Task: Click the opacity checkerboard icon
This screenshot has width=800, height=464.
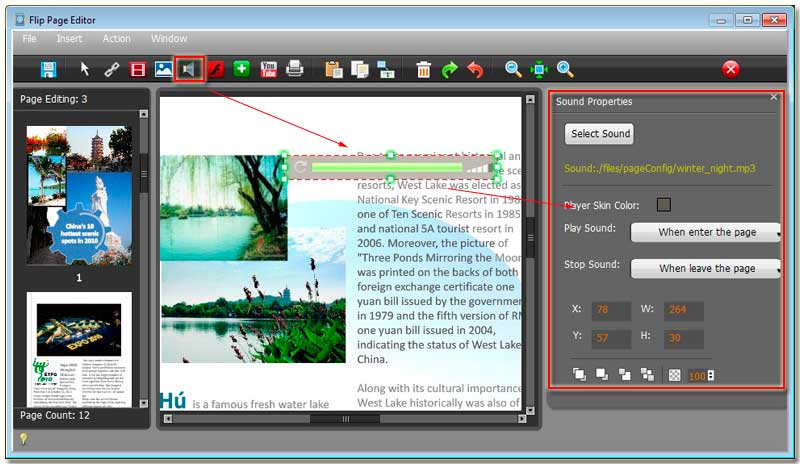Action: pos(674,376)
